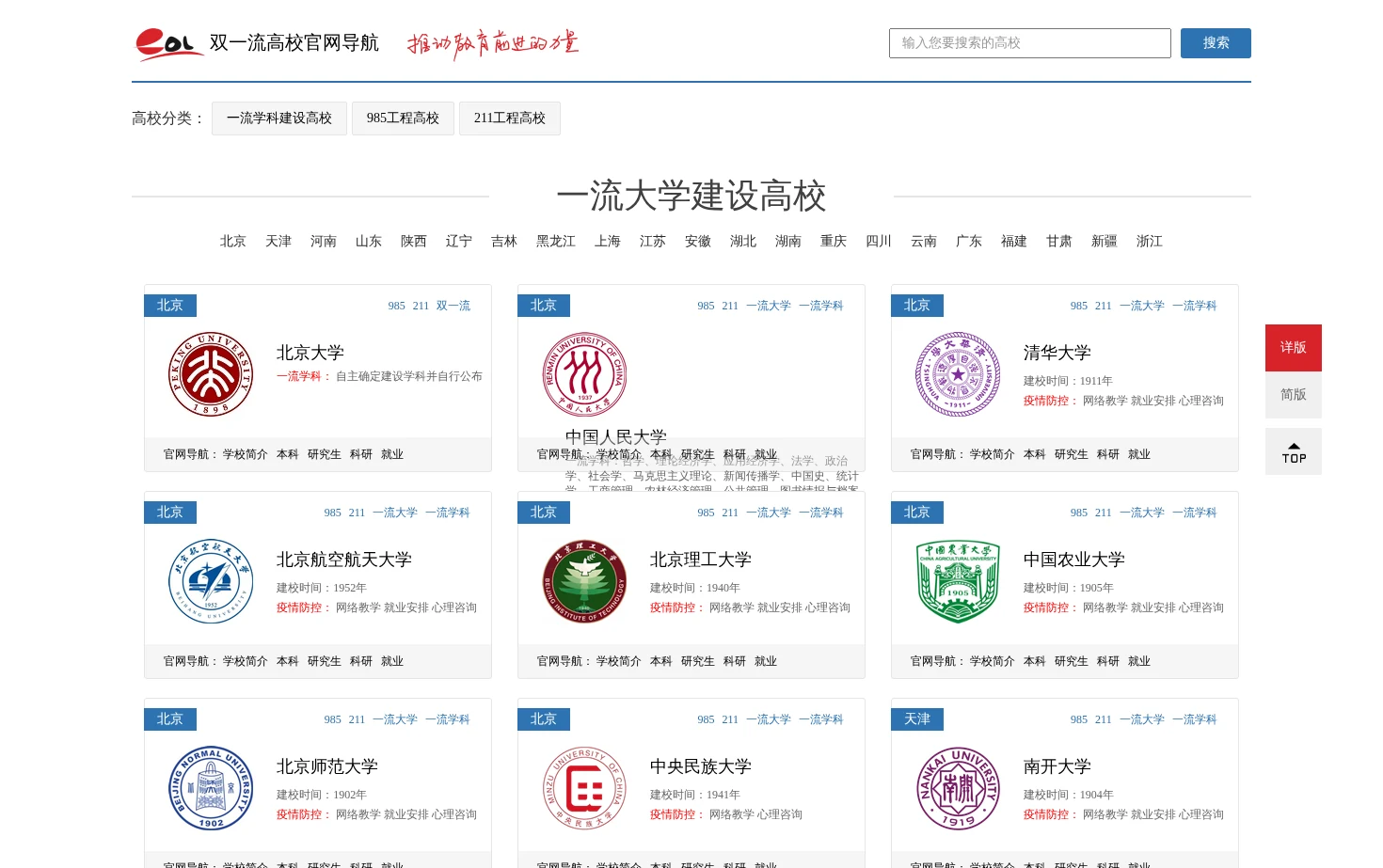Viewport: 1383px width, 868px height.
Task: Open Beijing Normal University logo
Action: [211, 788]
